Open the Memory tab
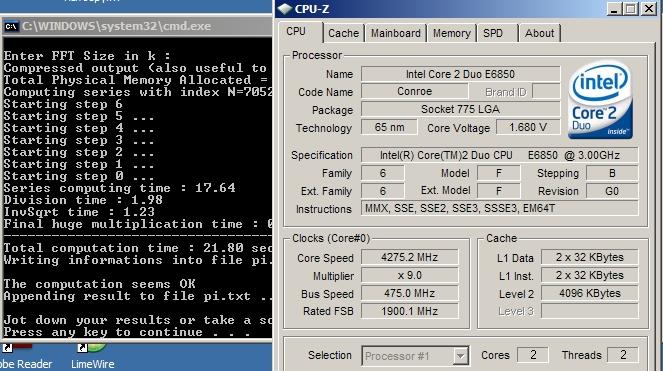663x371 pixels. coord(452,33)
